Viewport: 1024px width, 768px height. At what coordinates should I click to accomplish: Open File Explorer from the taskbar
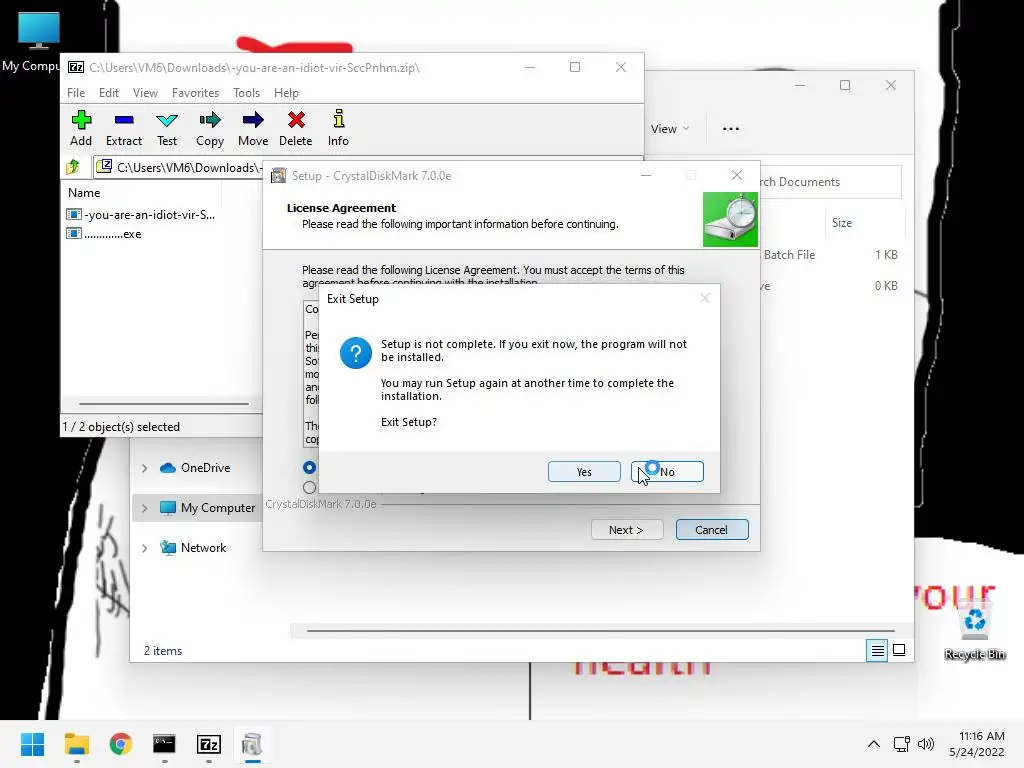tap(76, 744)
